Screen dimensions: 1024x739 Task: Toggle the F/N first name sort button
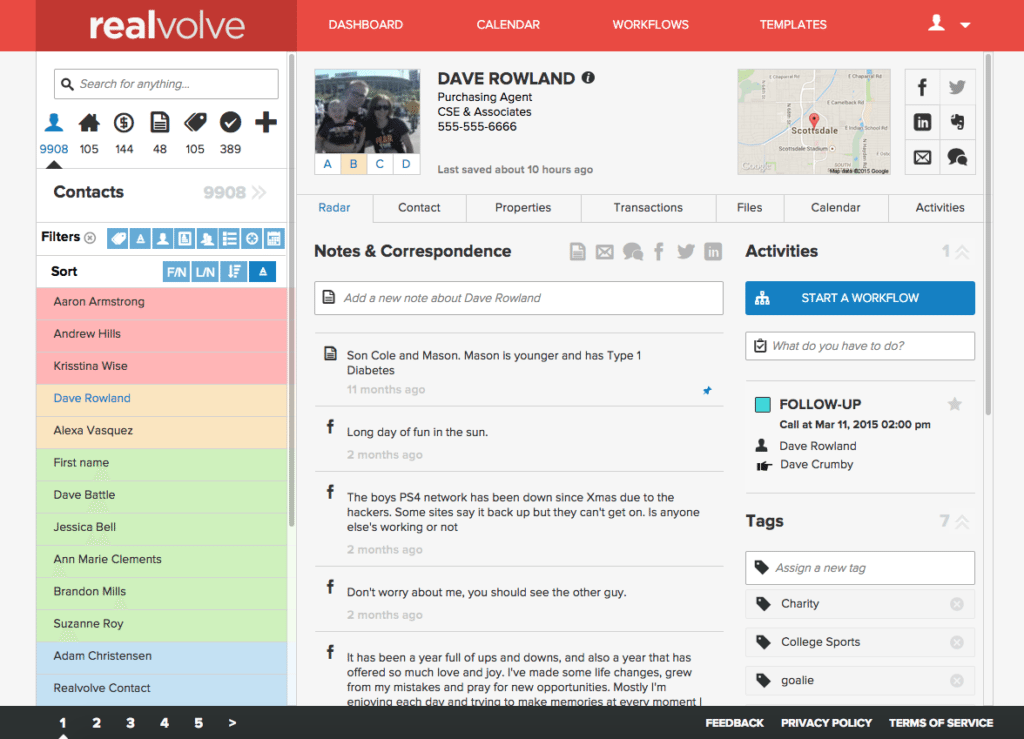click(176, 272)
